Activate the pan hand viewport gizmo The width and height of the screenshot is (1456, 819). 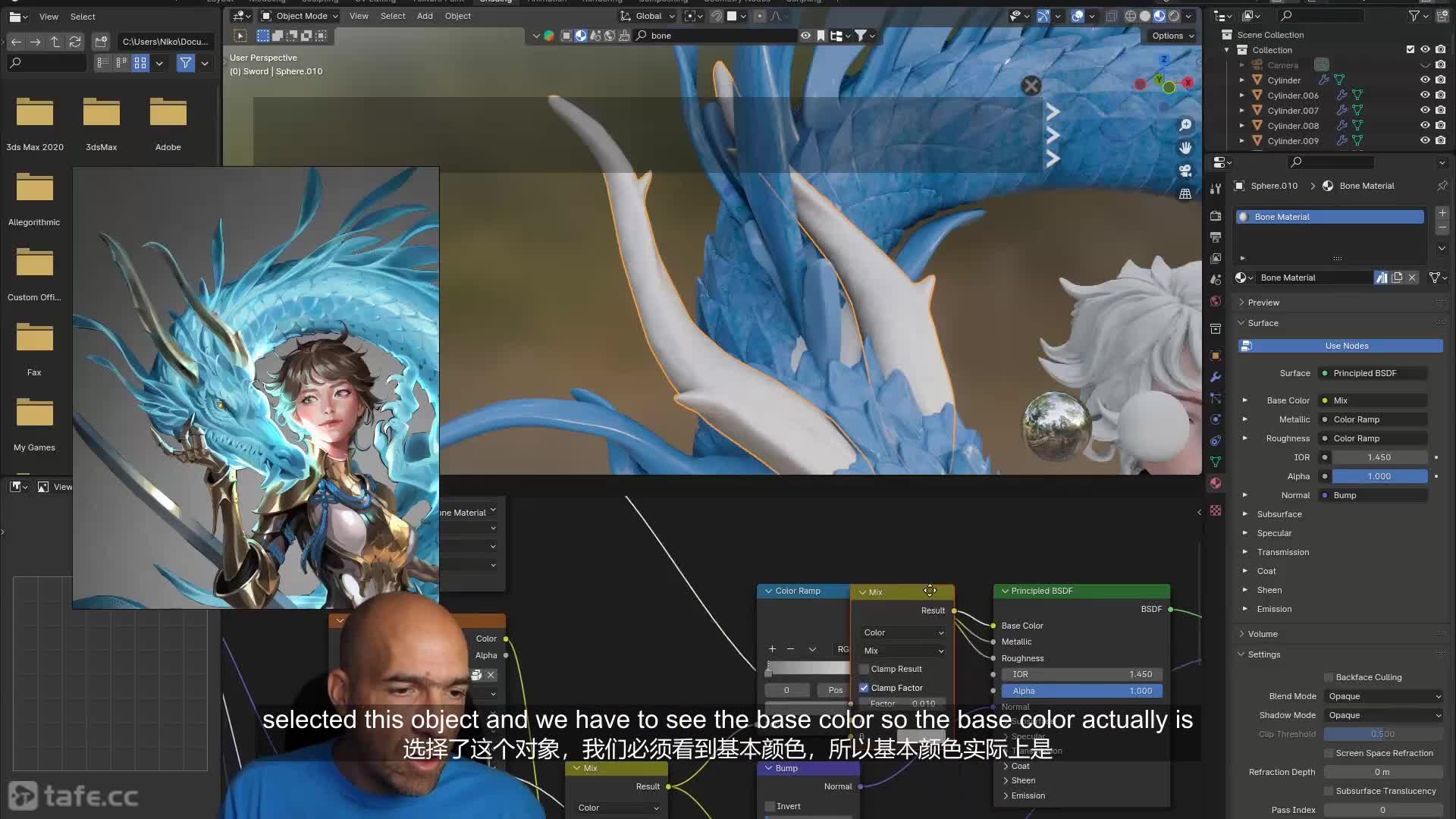tap(1185, 148)
